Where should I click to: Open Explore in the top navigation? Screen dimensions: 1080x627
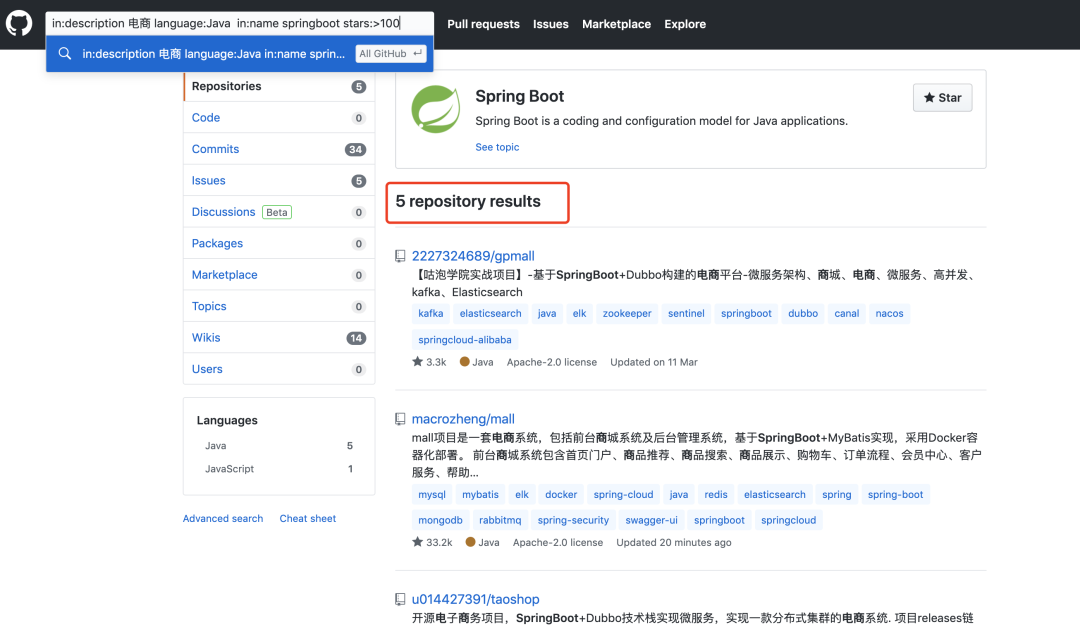(685, 24)
